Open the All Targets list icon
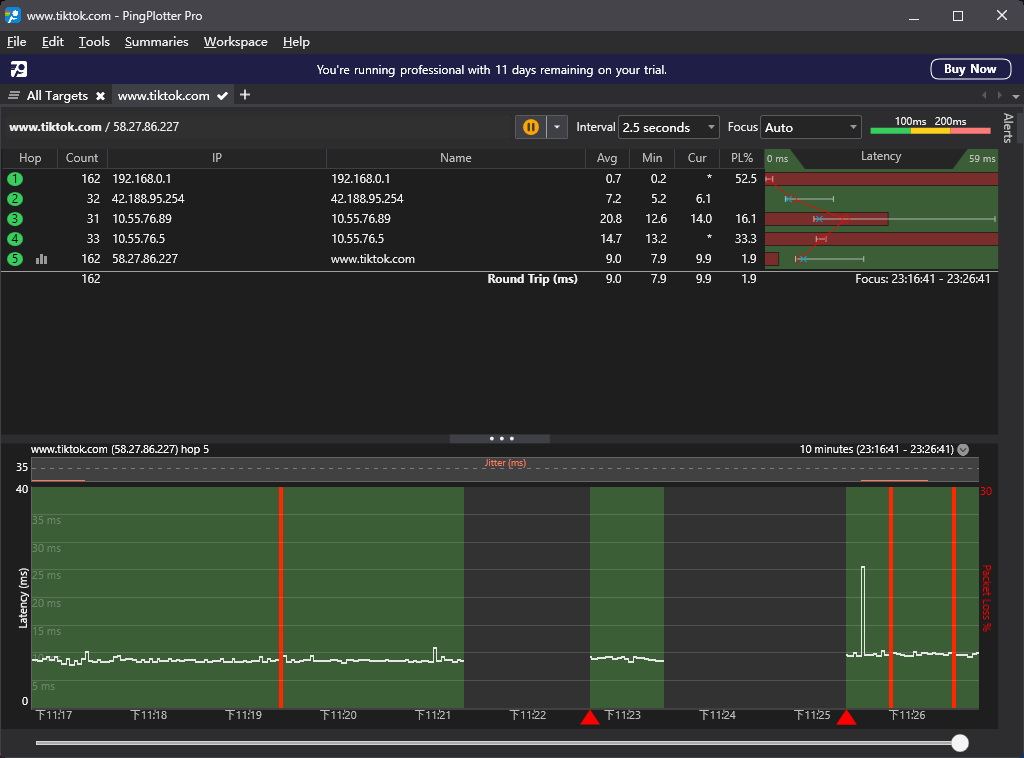This screenshot has width=1024, height=758. [x=14, y=95]
